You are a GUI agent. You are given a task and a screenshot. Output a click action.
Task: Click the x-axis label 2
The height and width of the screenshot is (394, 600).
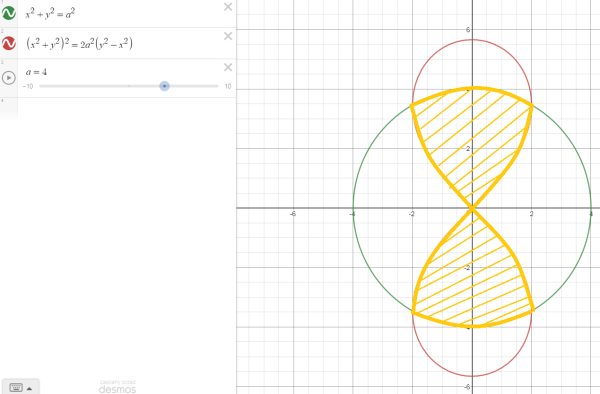[532, 214]
